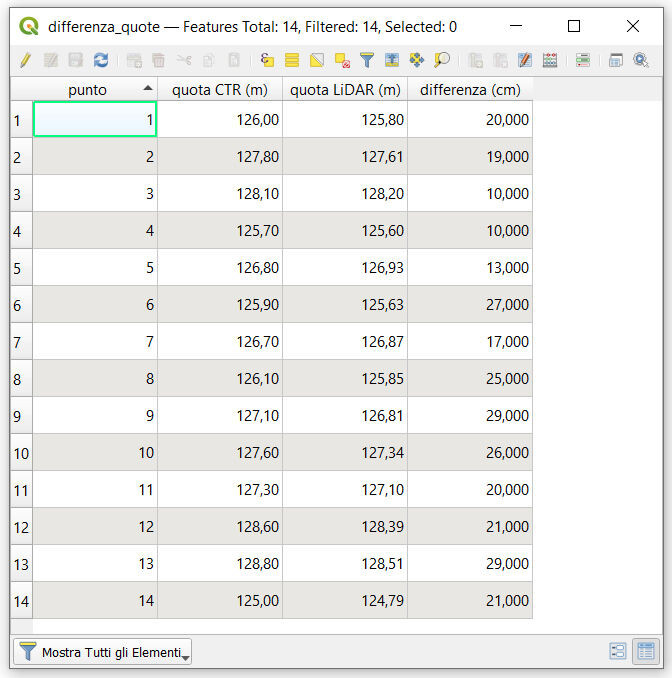
Task: Open Filter/Select features using form funnel icon
Action: [367, 60]
